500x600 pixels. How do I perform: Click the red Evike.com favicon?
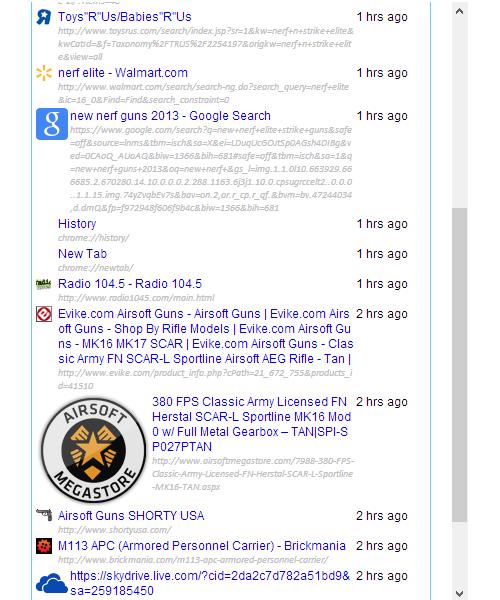[x=44, y=314]
